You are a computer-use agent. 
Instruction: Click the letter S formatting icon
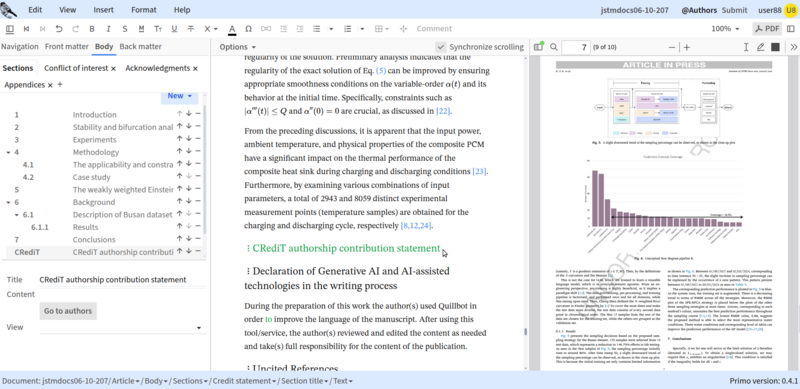click(x=124, y=29)
